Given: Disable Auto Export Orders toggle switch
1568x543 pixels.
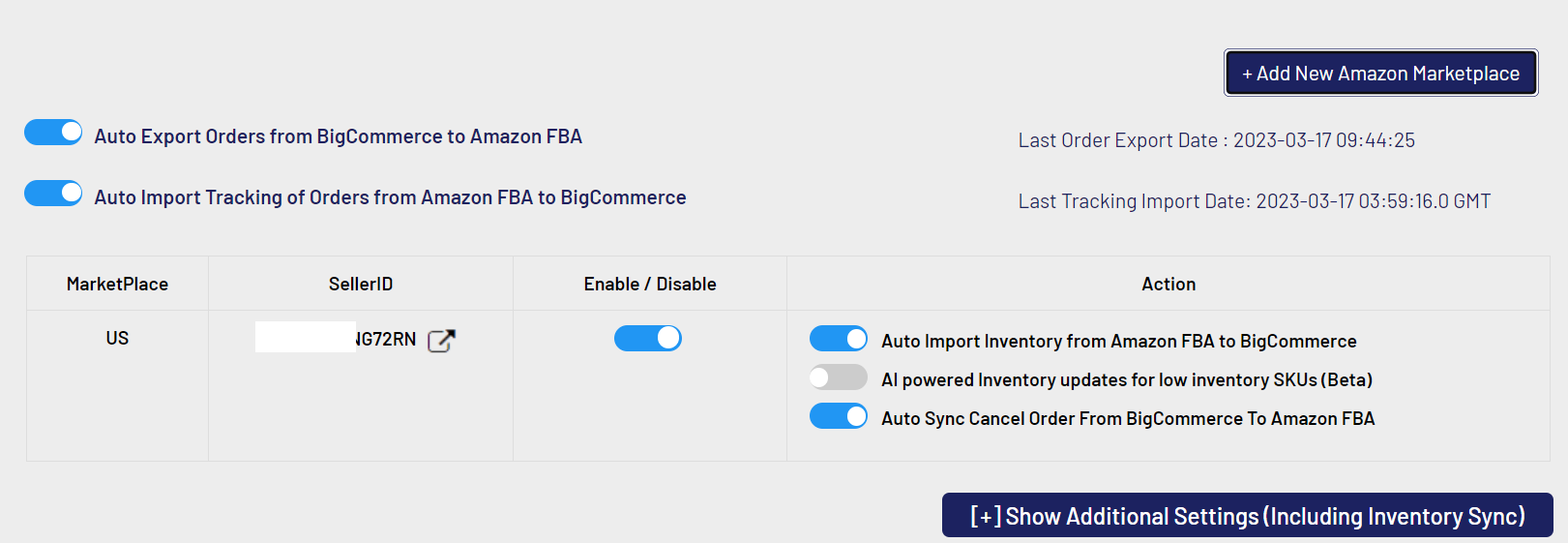Looking at the screenshot, I should [53, 133].
